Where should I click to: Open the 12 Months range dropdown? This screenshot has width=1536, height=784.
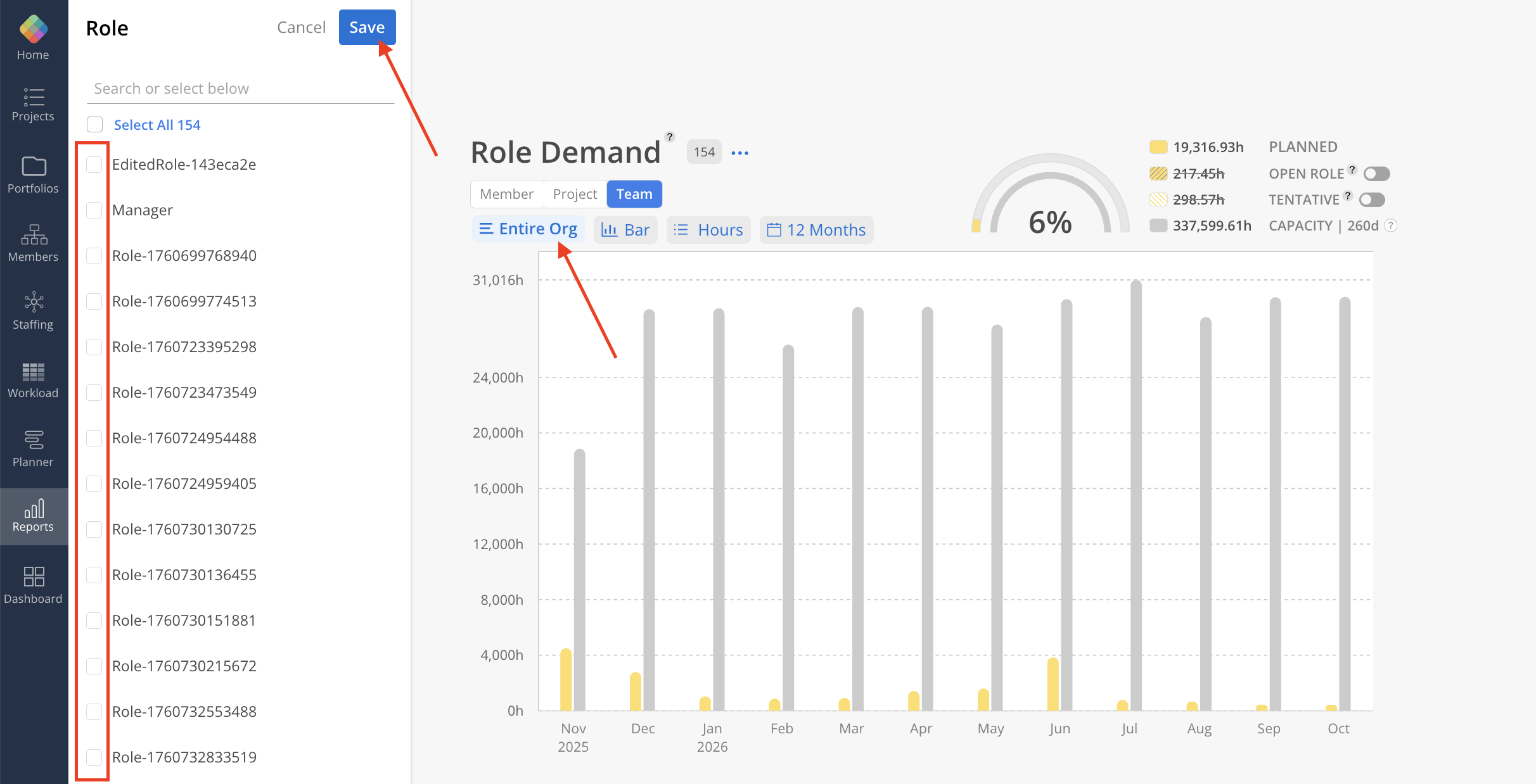[816, 230]
